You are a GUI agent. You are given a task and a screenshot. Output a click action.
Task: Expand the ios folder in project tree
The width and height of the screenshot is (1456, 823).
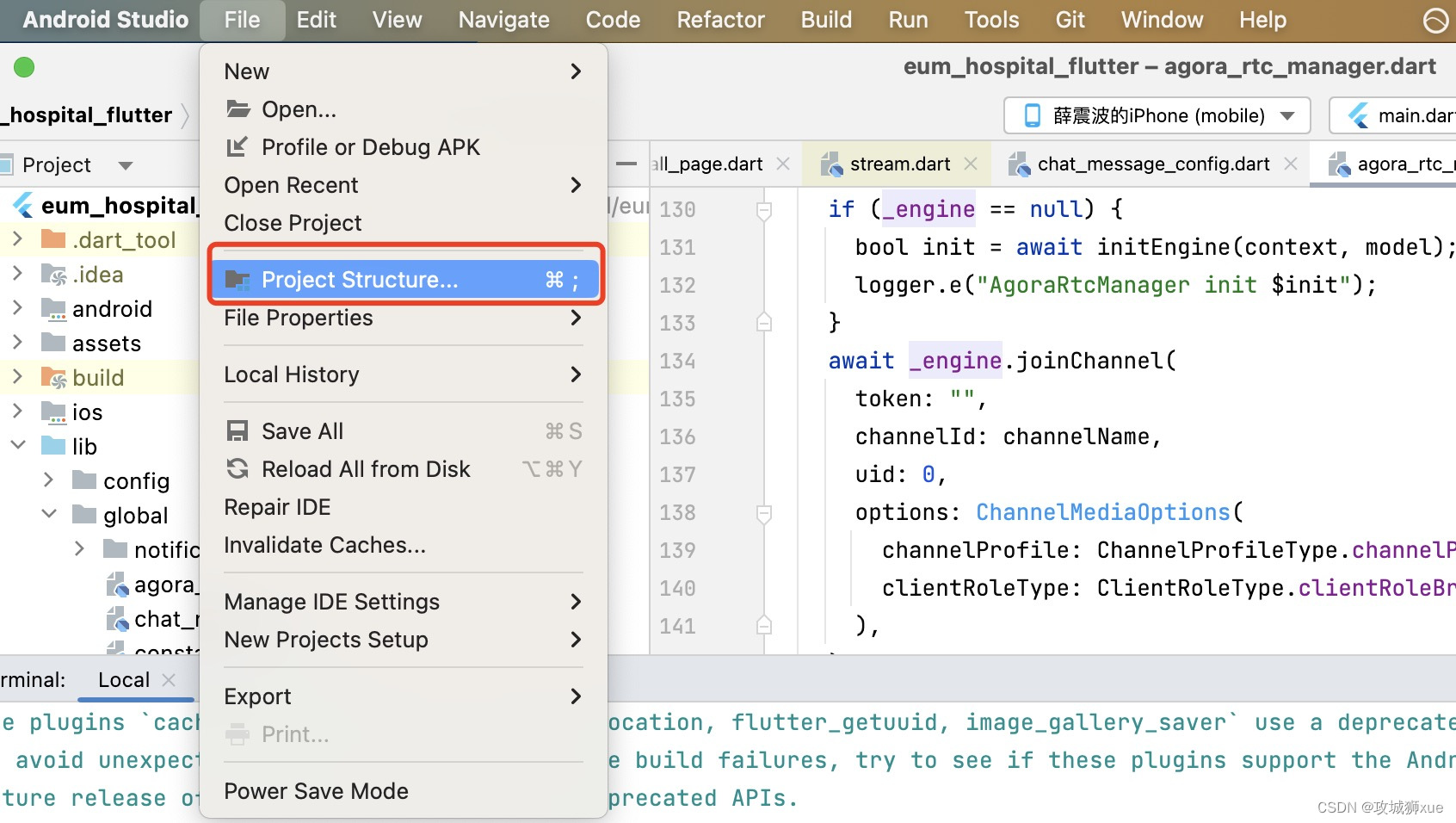pos(16,411)
